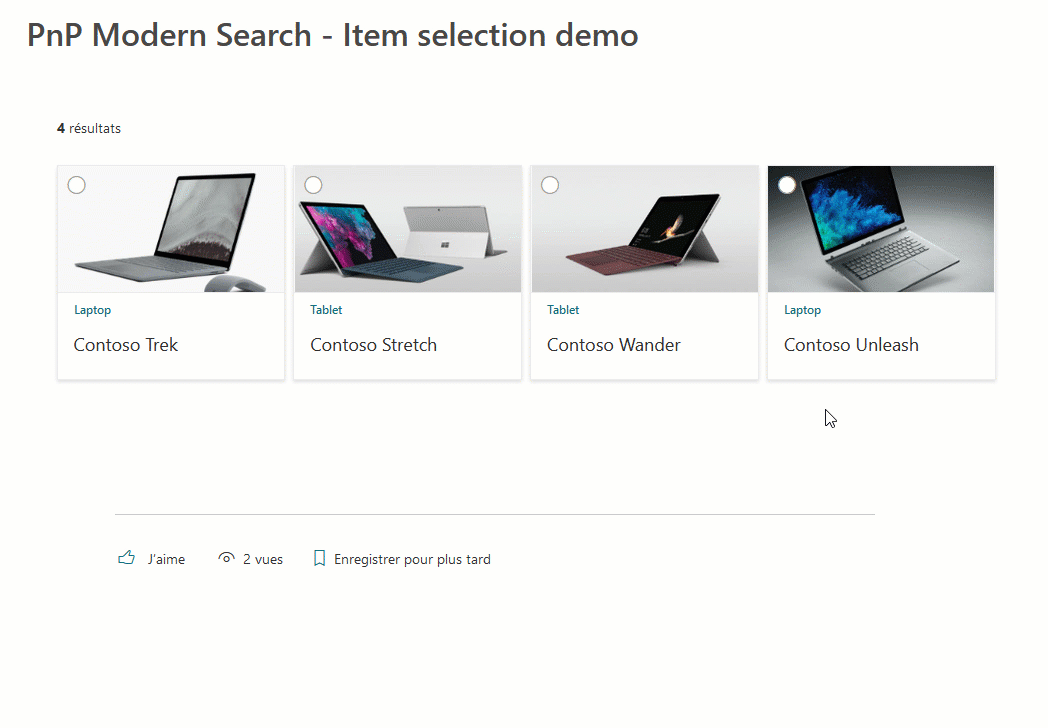
Task: Open the Contoso Stretch tablet image
Action: (x=408, y=229)
